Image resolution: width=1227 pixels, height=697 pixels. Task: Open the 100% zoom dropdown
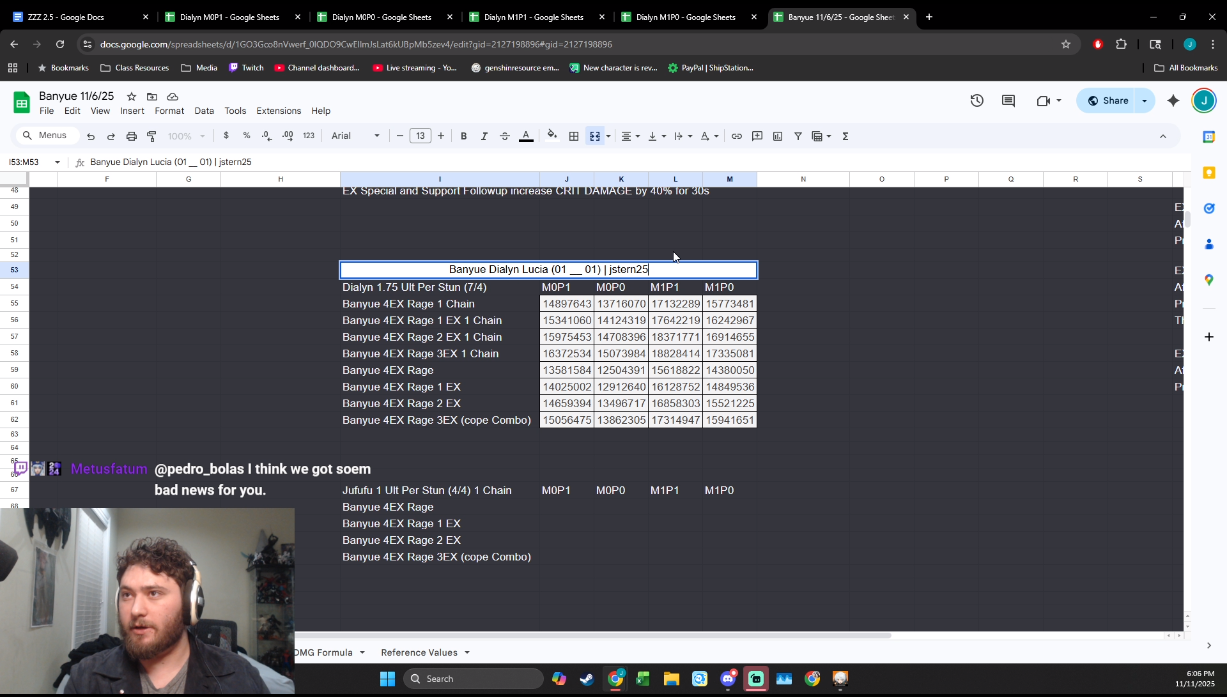(x=186, y=136)
